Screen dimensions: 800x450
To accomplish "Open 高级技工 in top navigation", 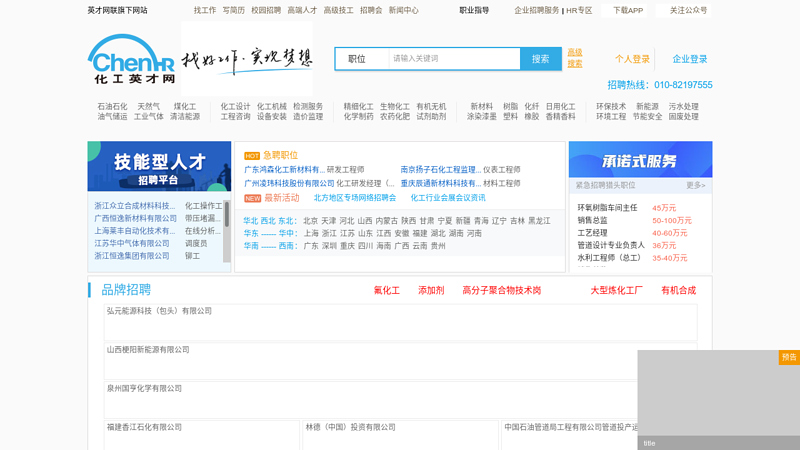I will (x=338, y=10).
